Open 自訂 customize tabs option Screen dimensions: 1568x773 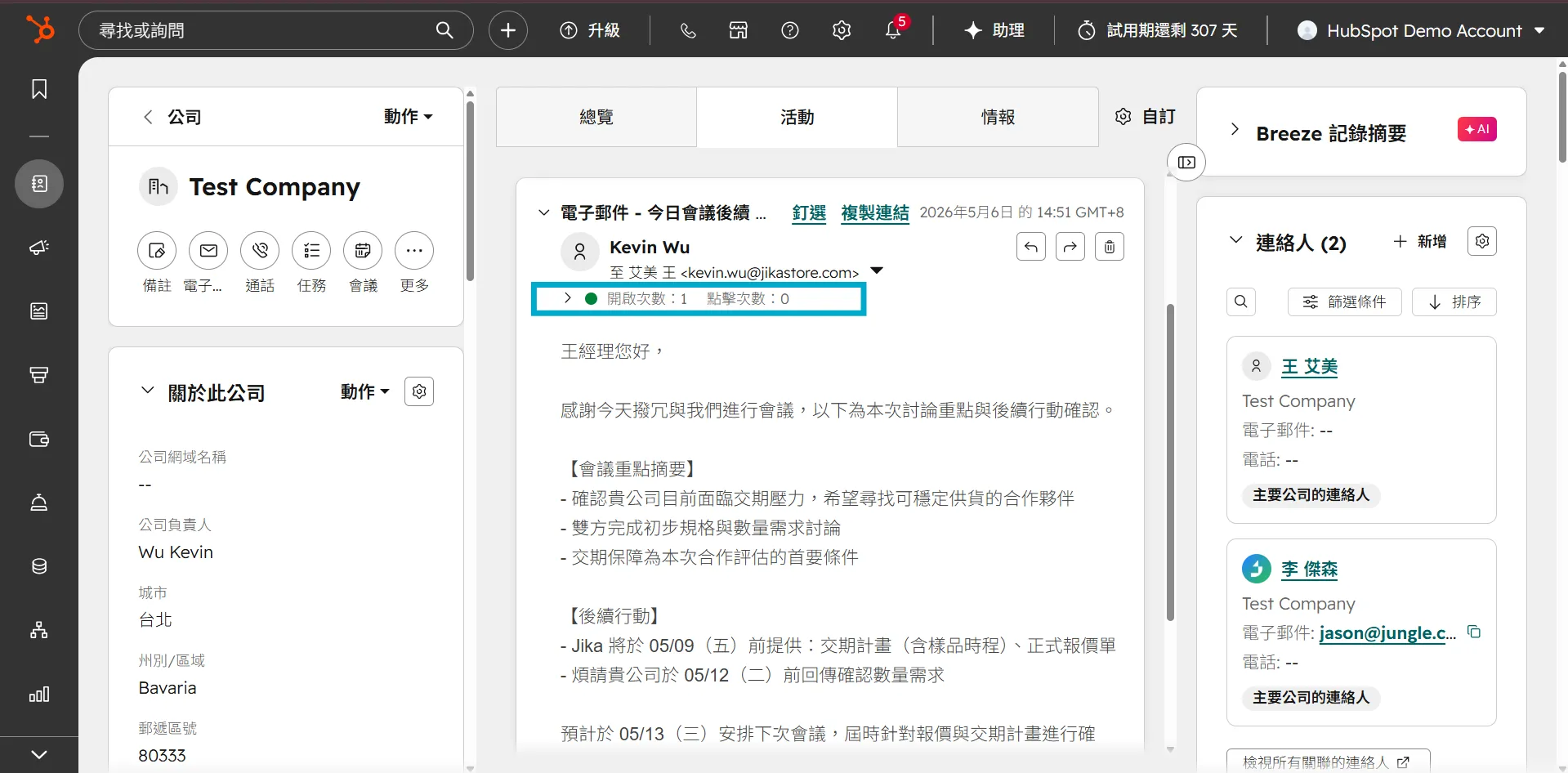pyautogui.click(x=1146, y=117)
